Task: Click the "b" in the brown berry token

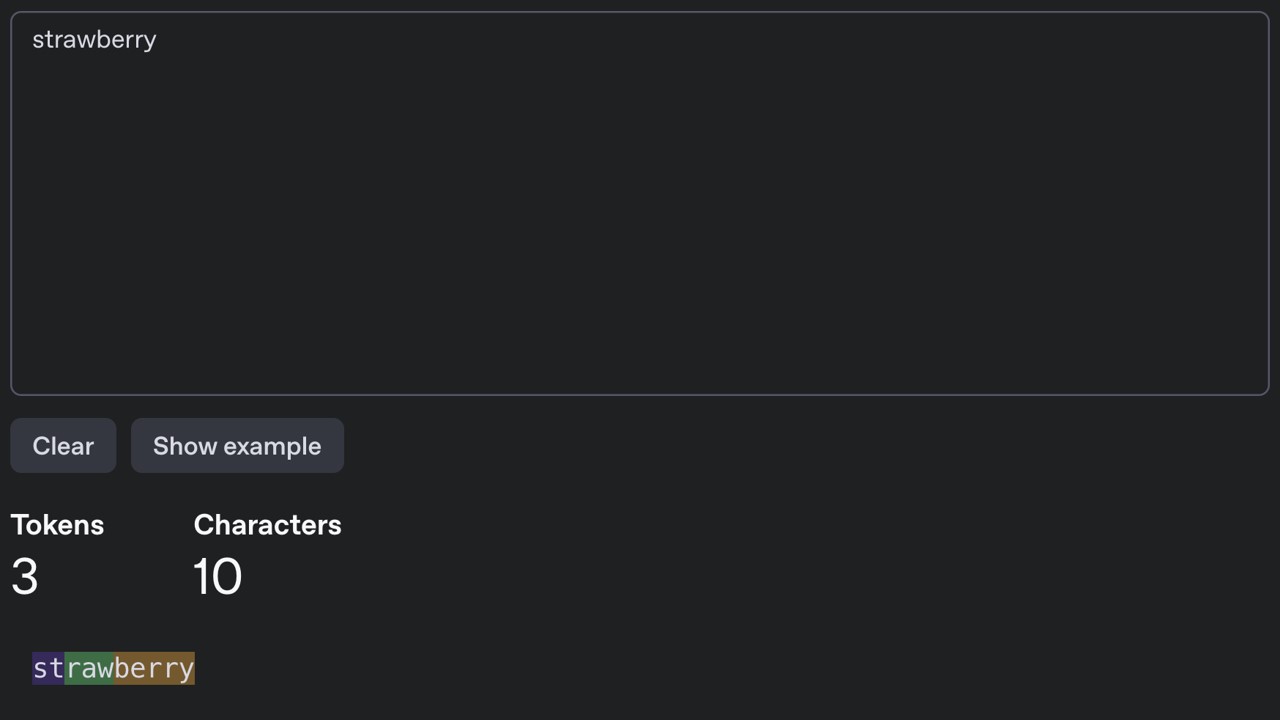Action: coord(122,668)
